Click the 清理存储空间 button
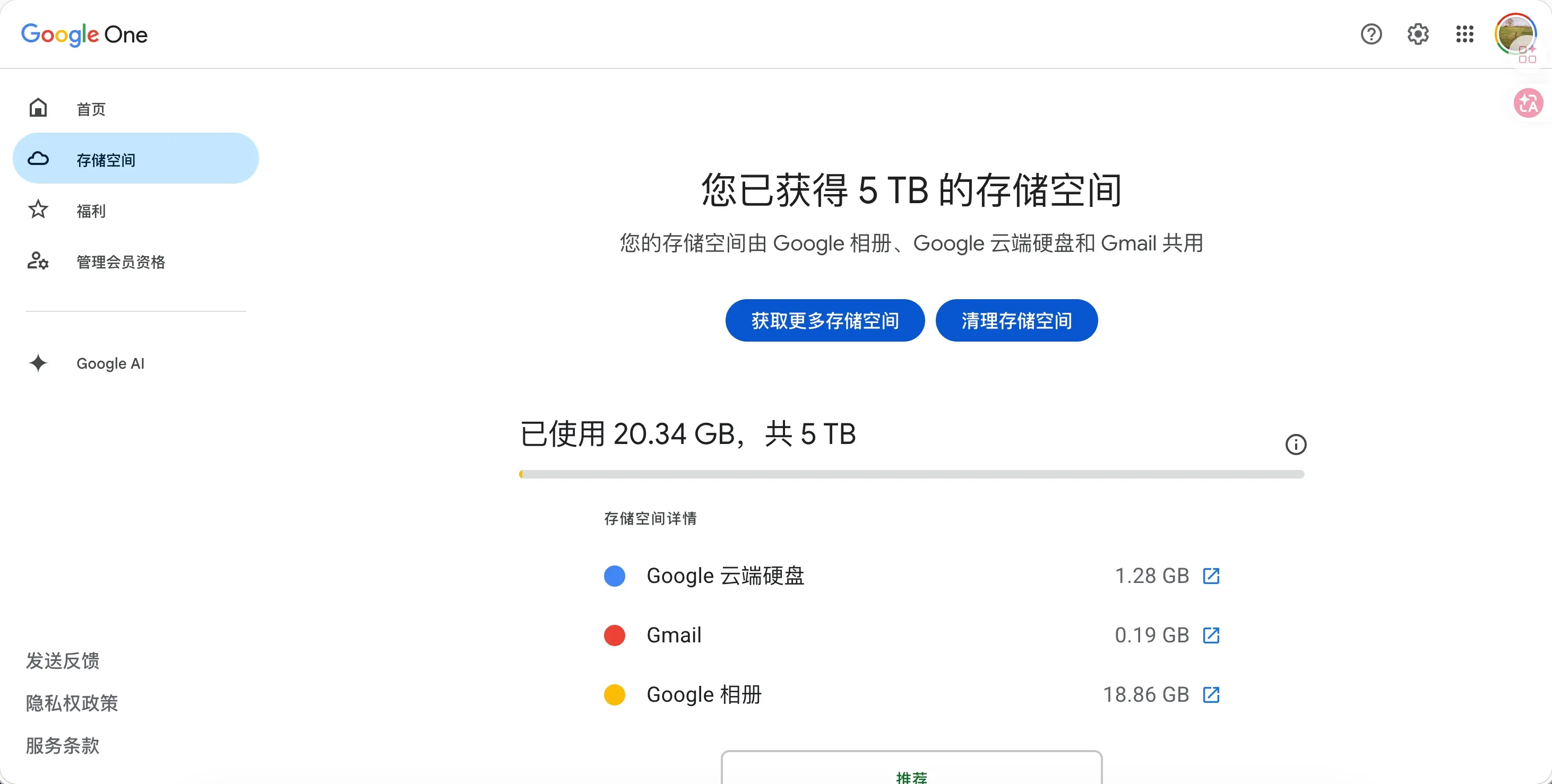1552x784 pixels. pos(1016,320)
